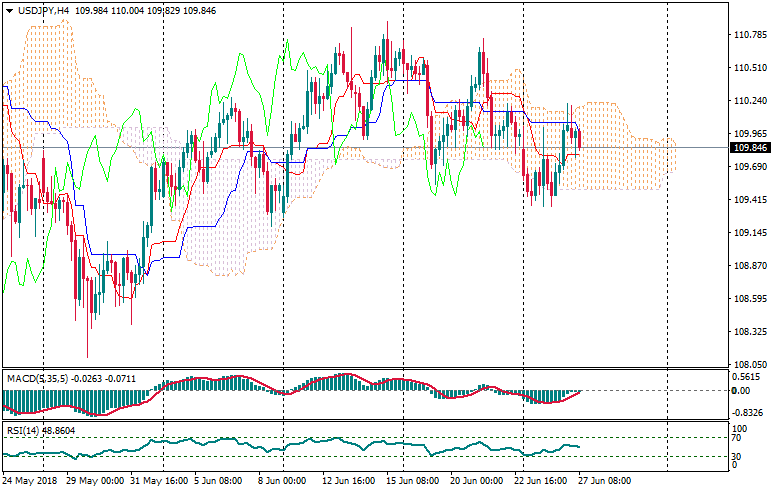Viewport: 771px width, 492px height.
Task: Click the 15 Jun 08:00 time label
Action: tap(413, 481)
